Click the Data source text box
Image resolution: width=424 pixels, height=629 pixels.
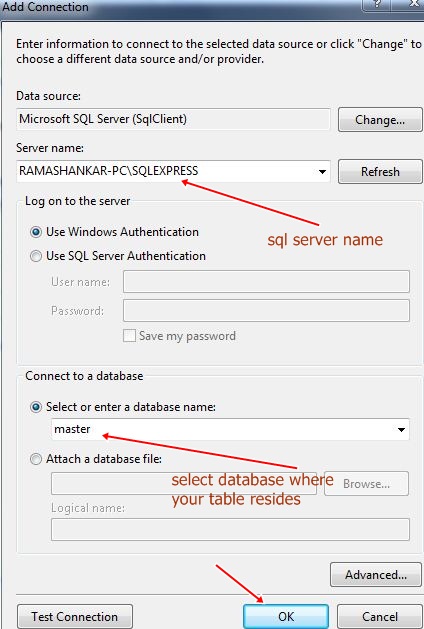(x=173, y=119)
